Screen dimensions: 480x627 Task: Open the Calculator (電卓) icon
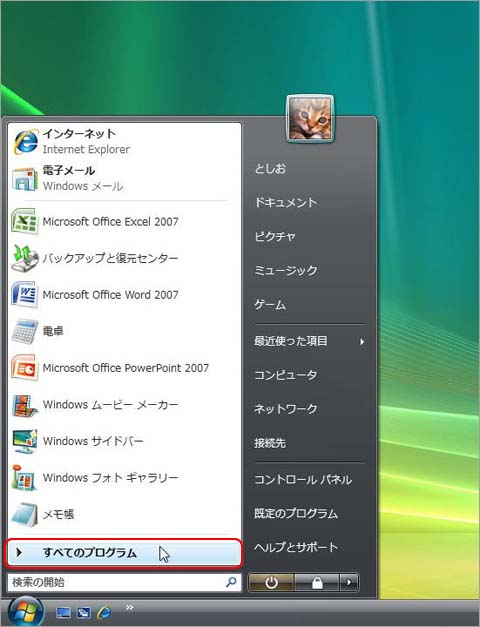point(25,331)
